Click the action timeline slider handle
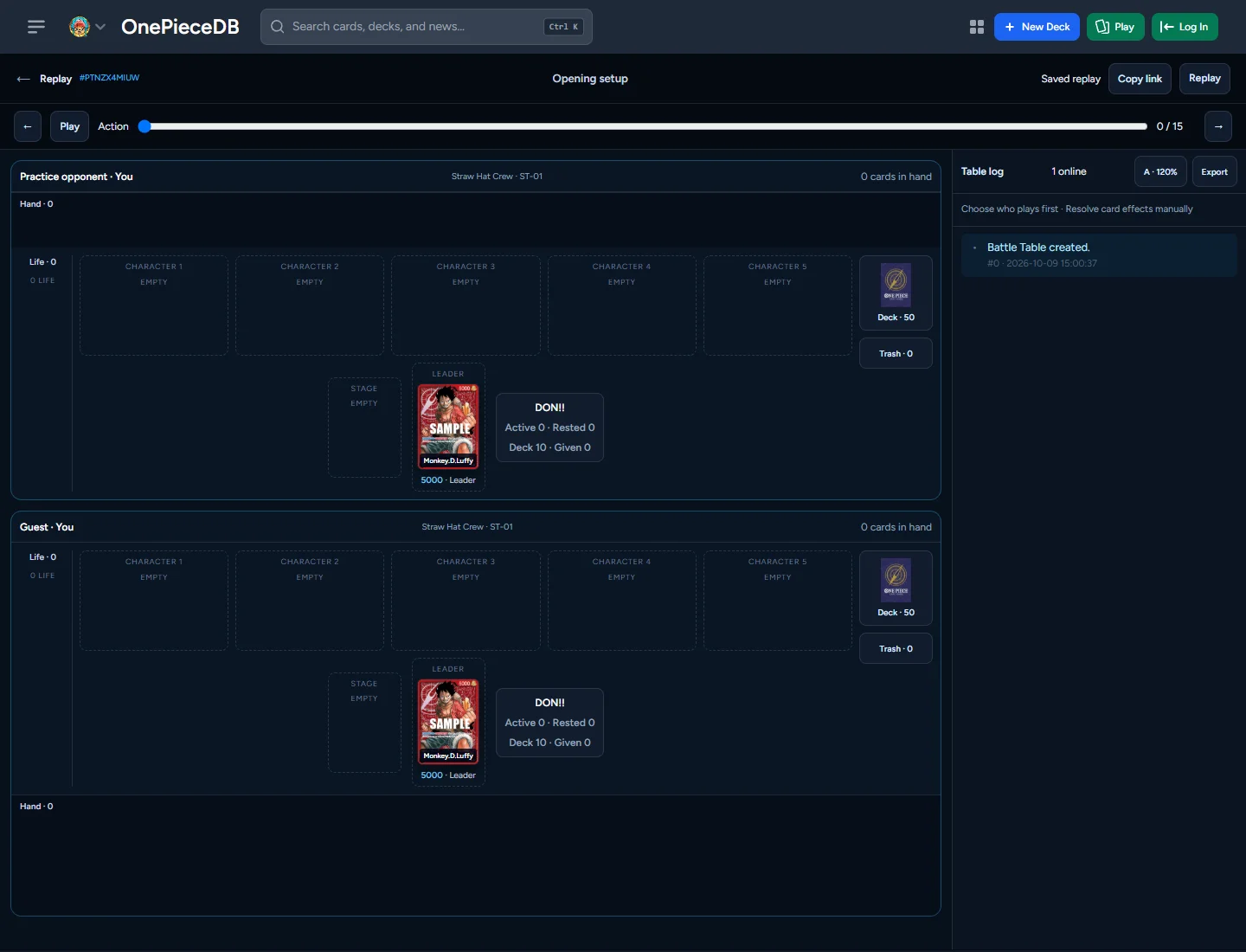 (145, 126)
